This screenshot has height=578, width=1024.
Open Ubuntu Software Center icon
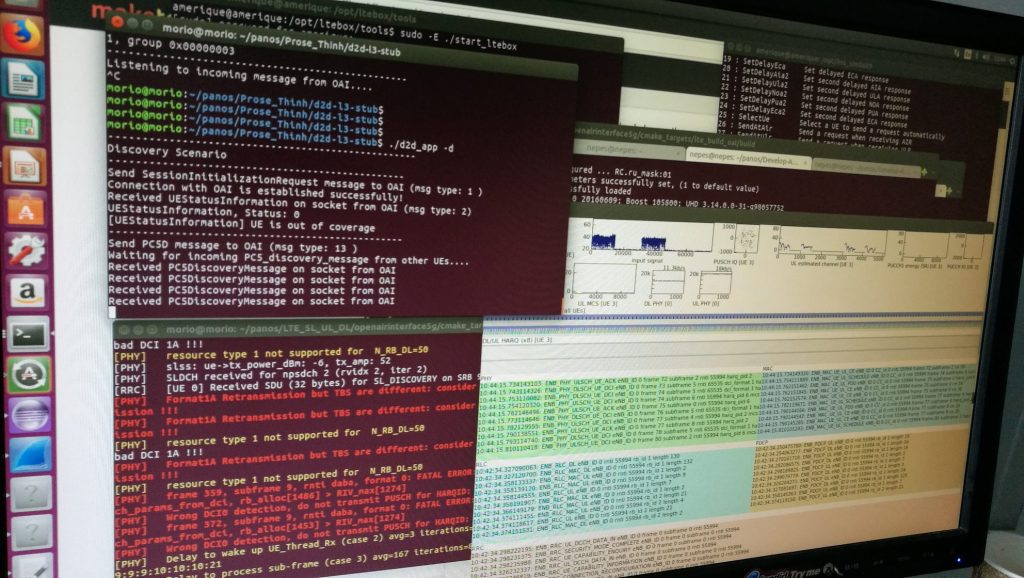[x=26, y=208]
